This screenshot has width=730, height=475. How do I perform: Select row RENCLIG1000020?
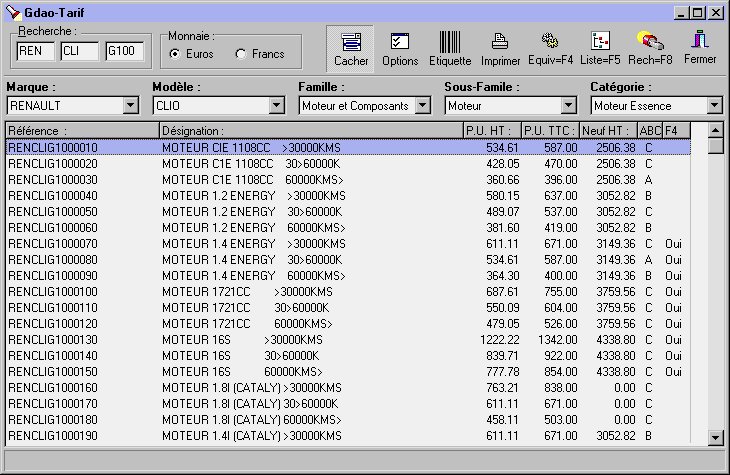pyautogui.click(x=348, y=163)
